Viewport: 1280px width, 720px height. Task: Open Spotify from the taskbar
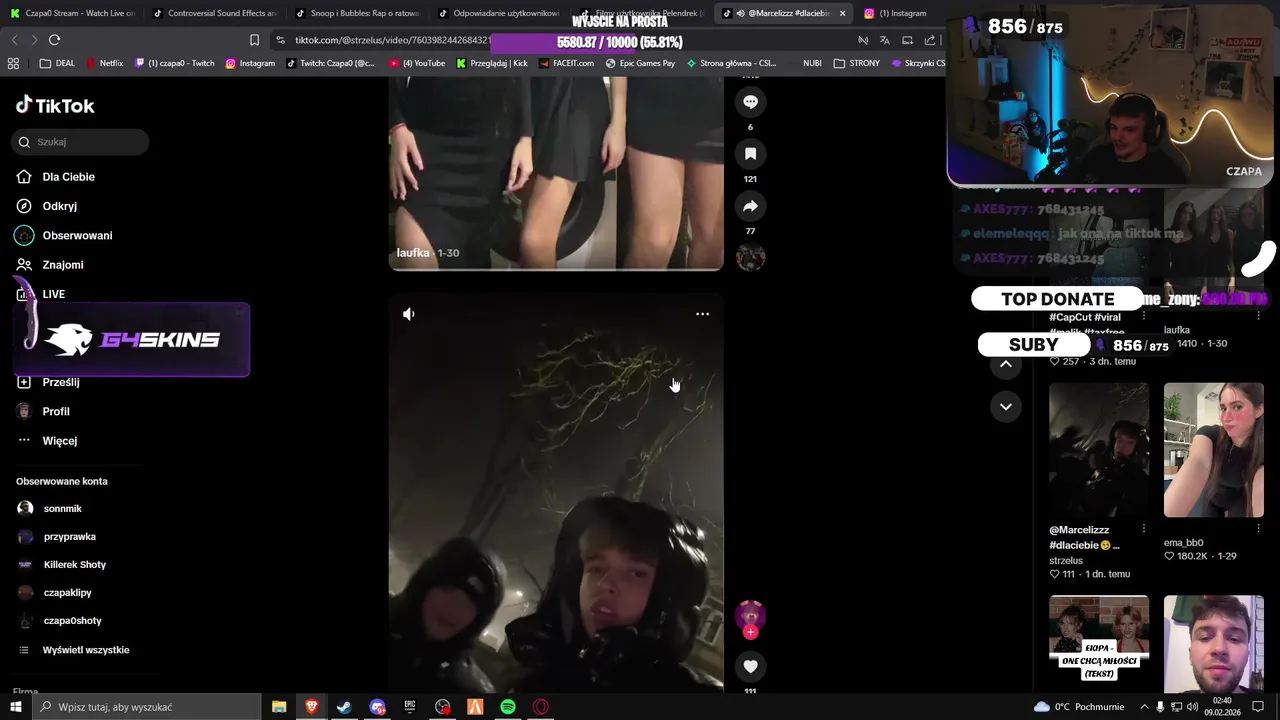coord(508,707)
